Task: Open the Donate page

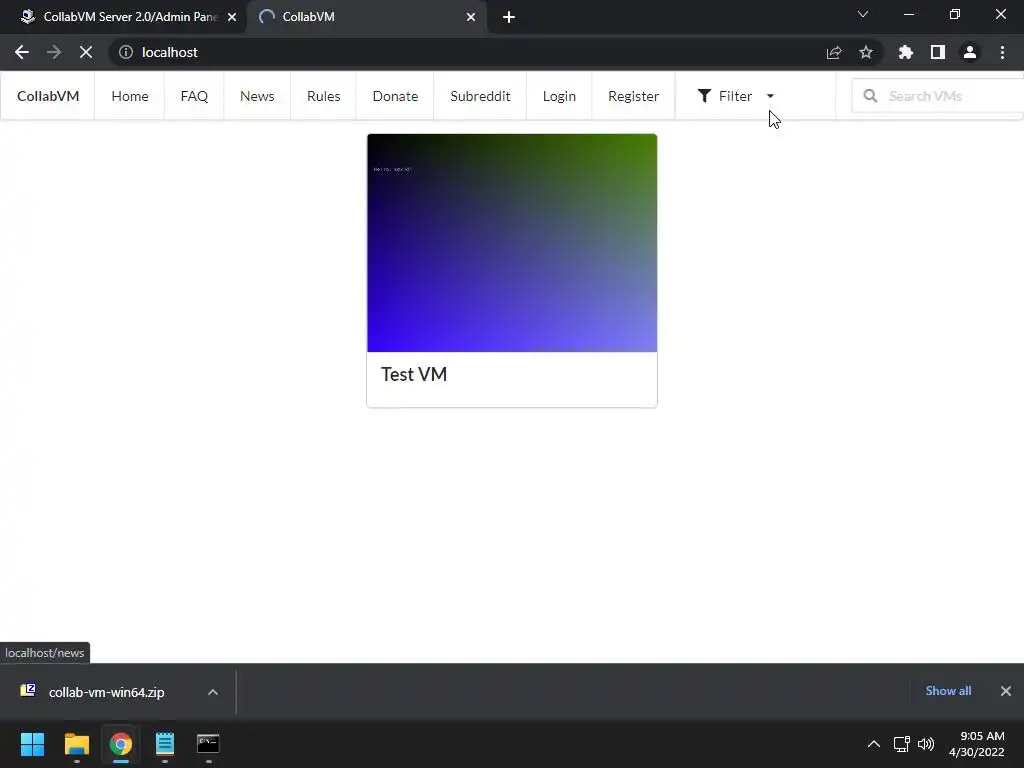Action: [395, 96]
